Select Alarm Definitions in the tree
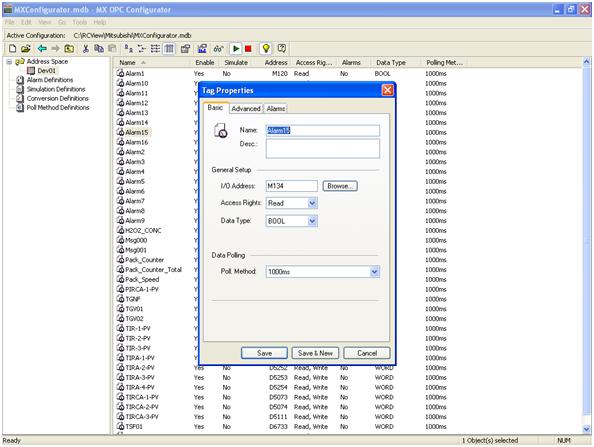This screenshot has height=447, width=594. [50, 80]
